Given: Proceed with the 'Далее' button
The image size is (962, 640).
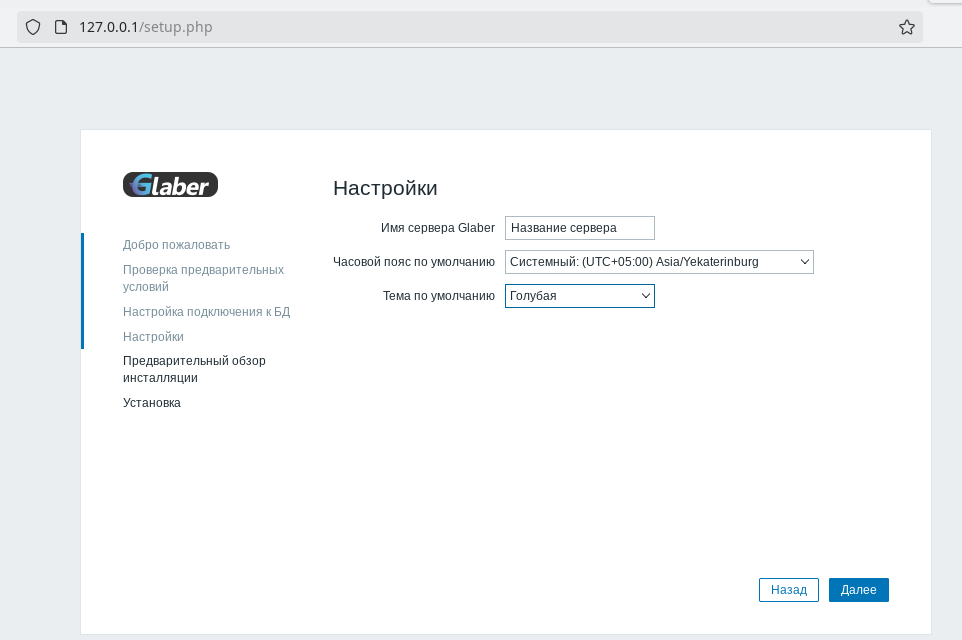Looking at the screenshot, I should click(x=858, y=590).
